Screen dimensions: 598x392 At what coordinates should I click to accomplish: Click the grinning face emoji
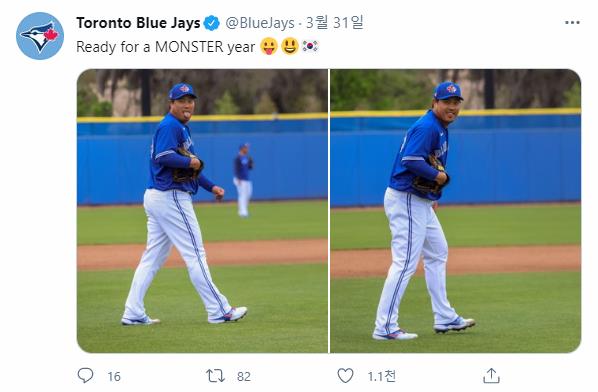coord(290,47)
